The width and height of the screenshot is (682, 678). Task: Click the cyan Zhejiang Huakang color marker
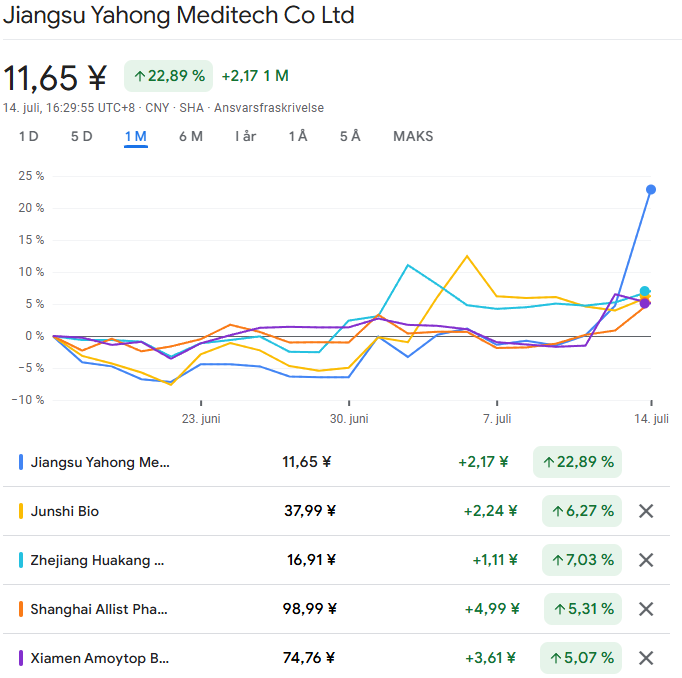(x=21, y=560)
